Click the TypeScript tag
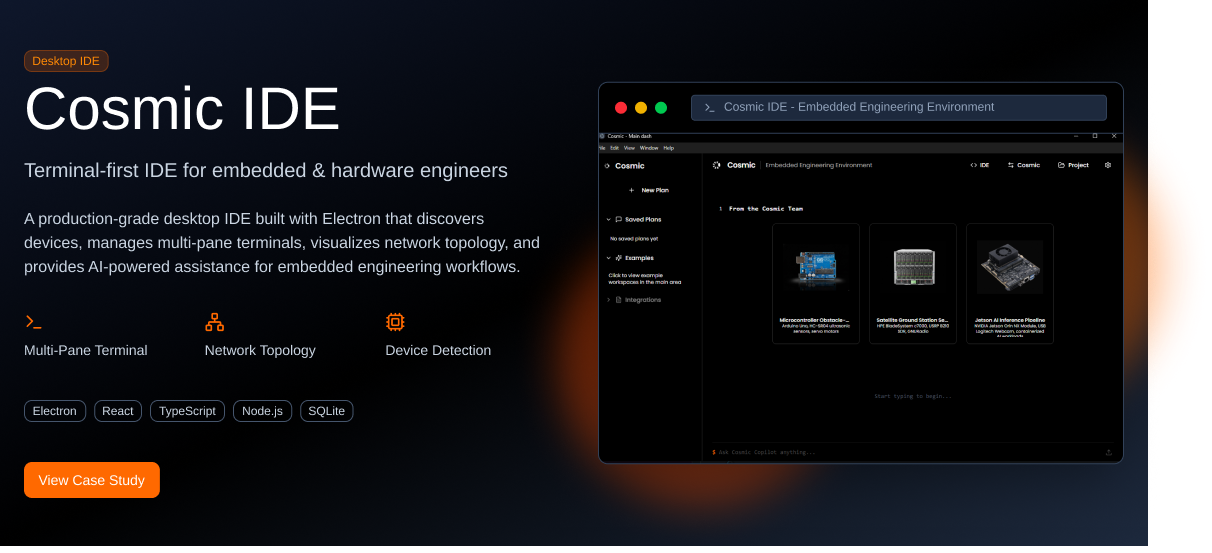1212x553 pixels. [x=187, y=411]
